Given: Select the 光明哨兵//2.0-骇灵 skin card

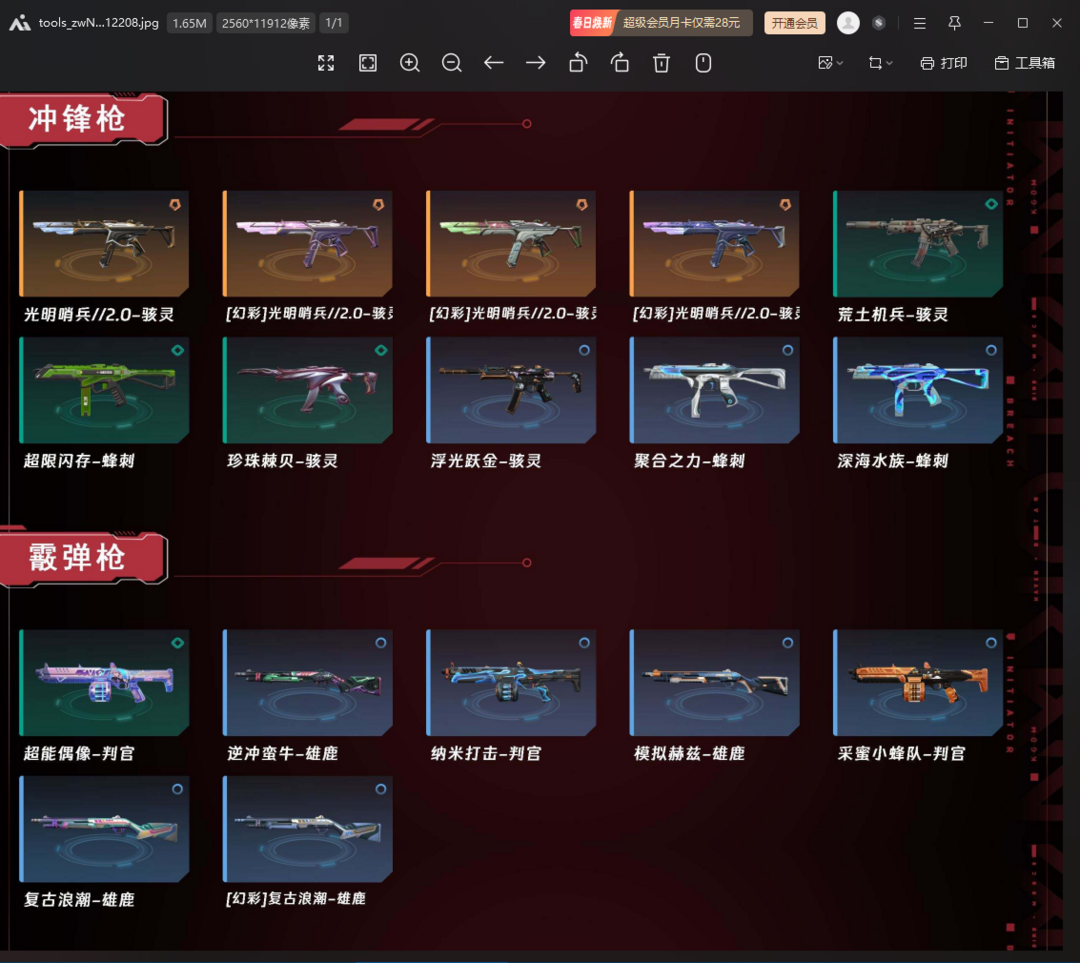Looking at the screenshot, I should point(104,244).
